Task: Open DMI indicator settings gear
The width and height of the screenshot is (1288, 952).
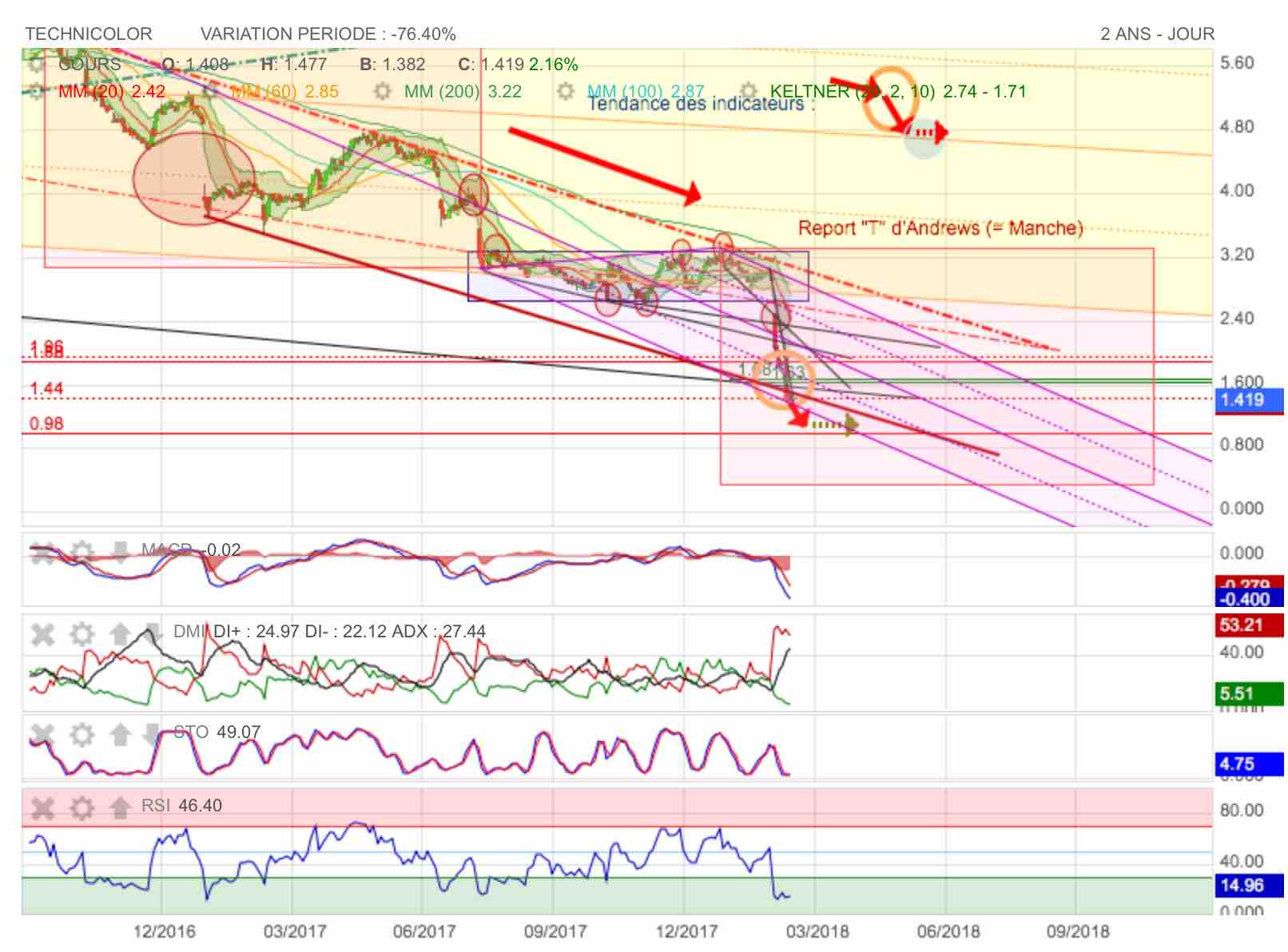Action: (81, 635)
